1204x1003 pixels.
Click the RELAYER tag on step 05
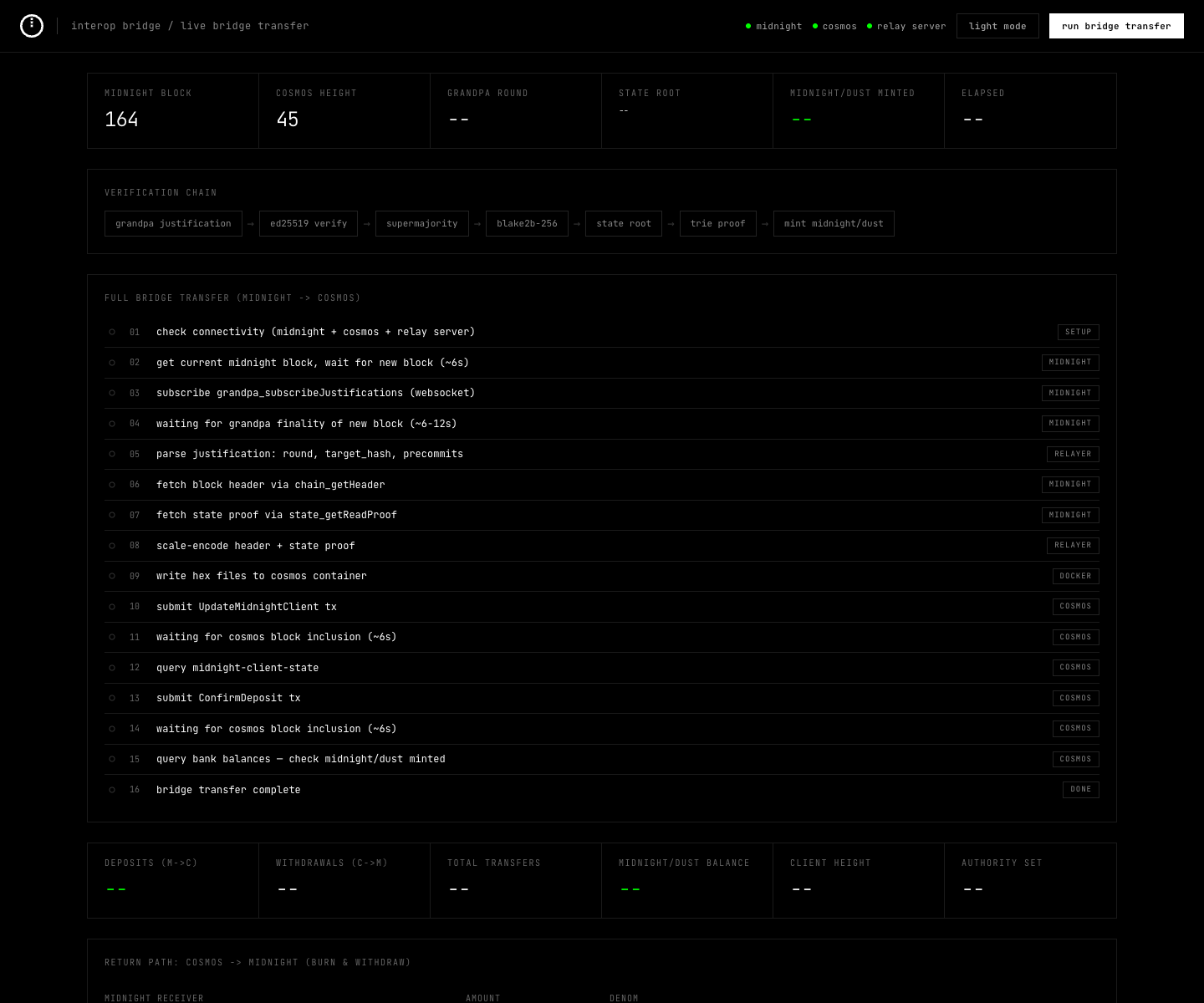(x=1073, y=454)
